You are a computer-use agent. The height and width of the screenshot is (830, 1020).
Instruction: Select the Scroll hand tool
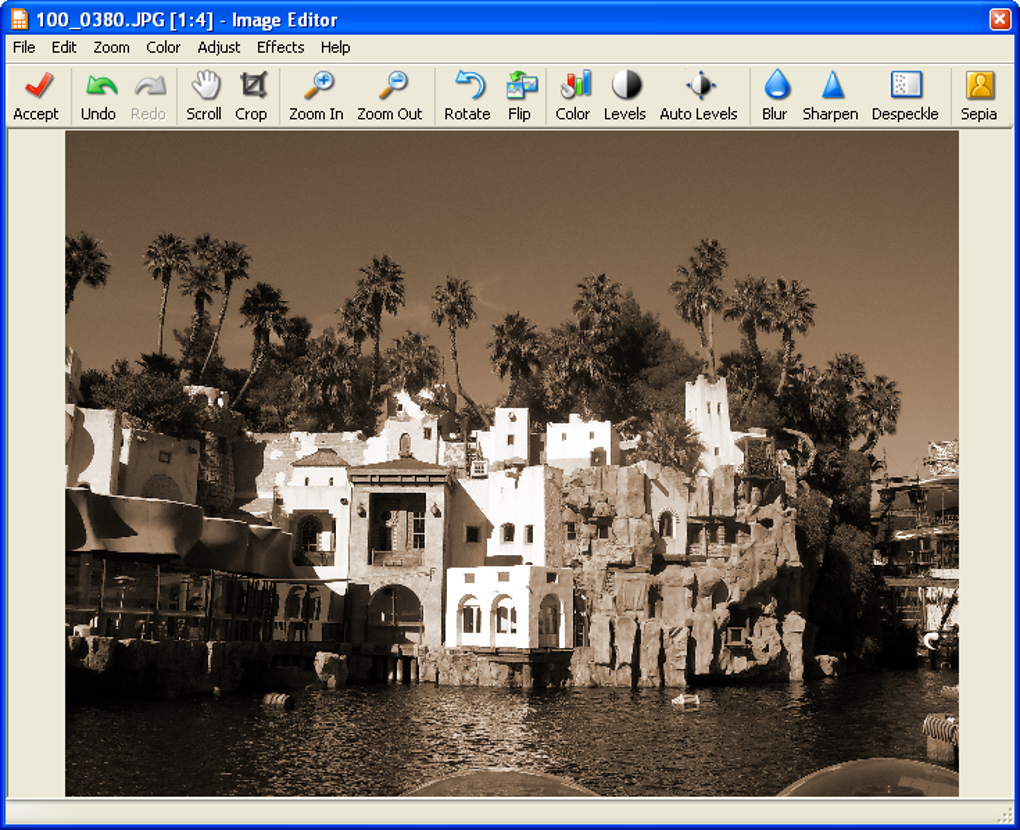(x=204, y=96)
